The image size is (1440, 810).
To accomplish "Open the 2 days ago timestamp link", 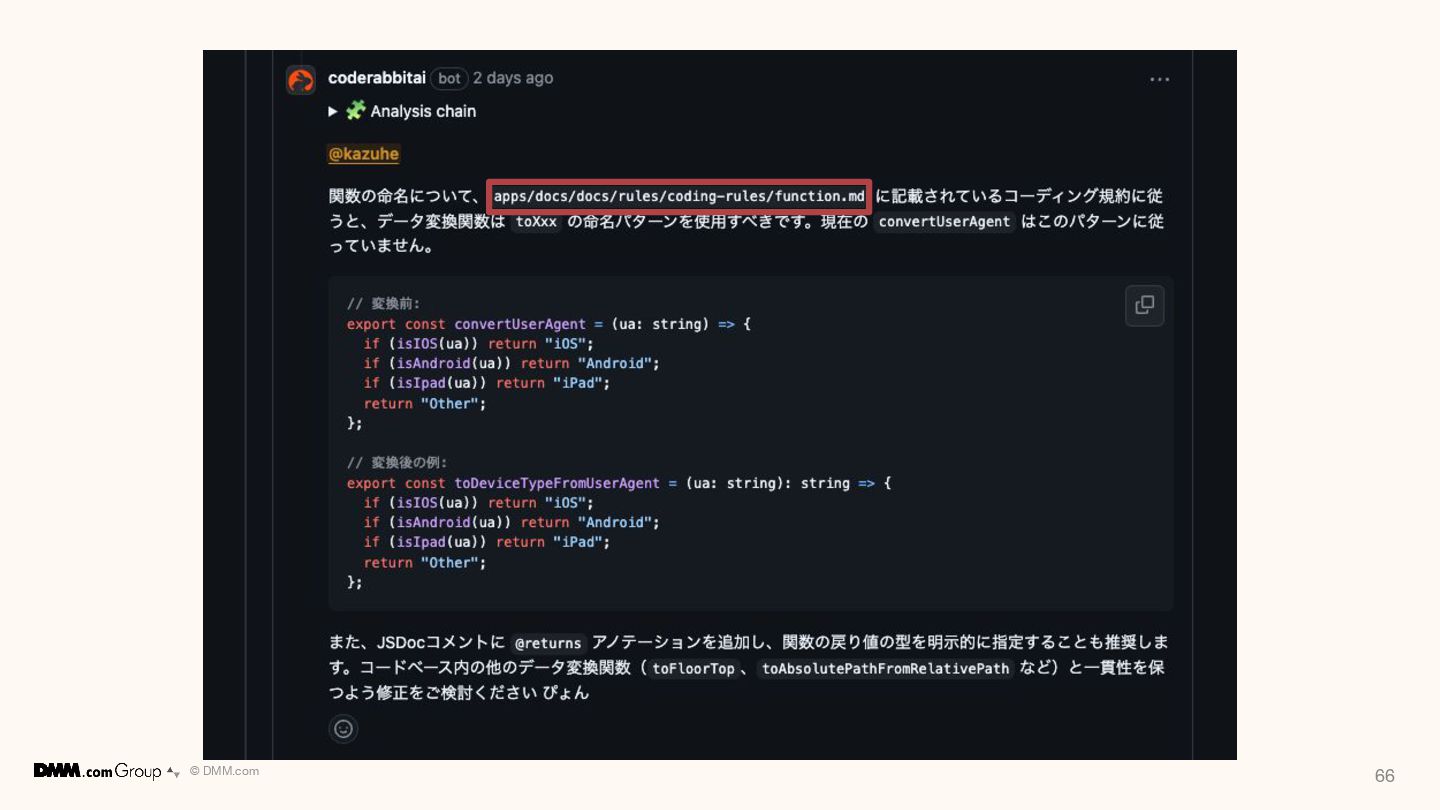I will (513, 78).
